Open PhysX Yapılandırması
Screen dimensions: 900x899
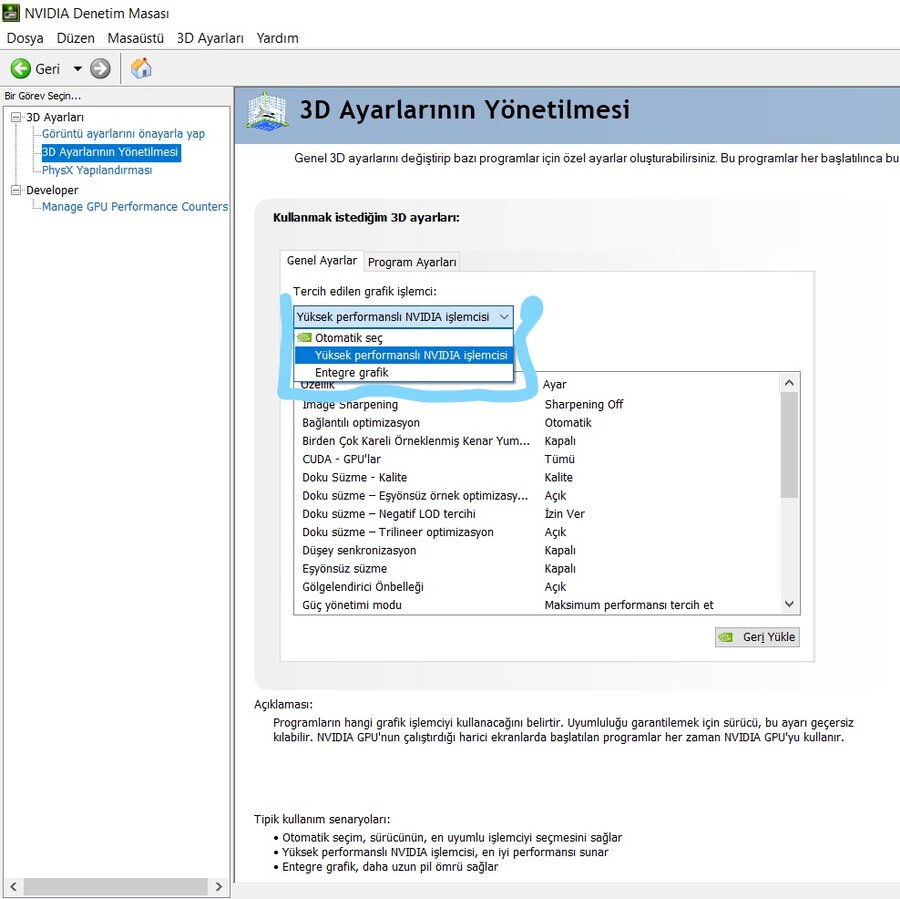97,170
